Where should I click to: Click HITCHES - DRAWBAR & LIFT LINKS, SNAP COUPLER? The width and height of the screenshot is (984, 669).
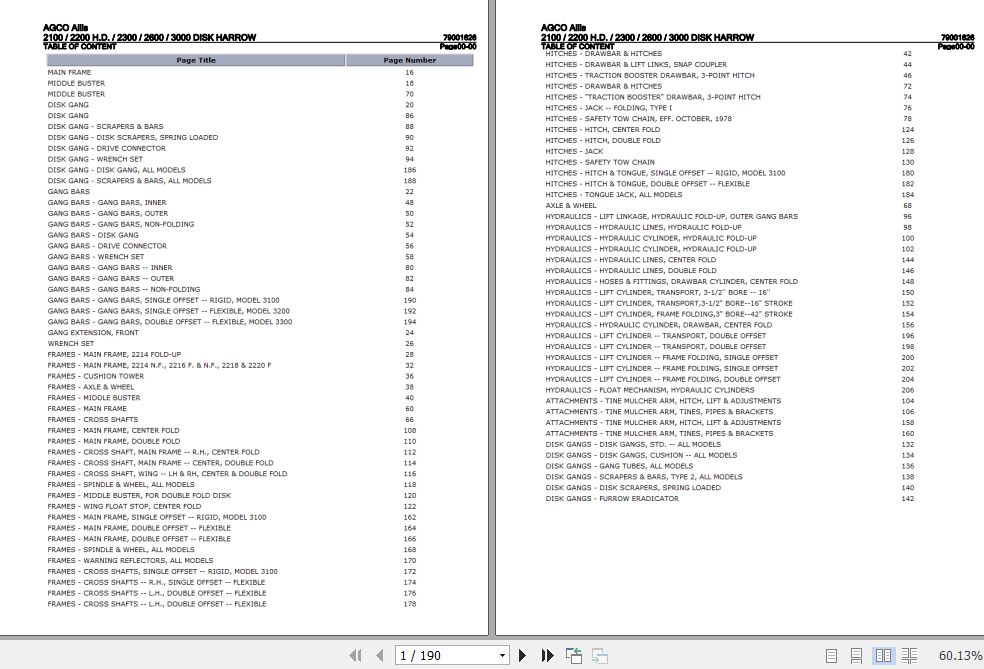pyautogui.click(x=636, y=65)
